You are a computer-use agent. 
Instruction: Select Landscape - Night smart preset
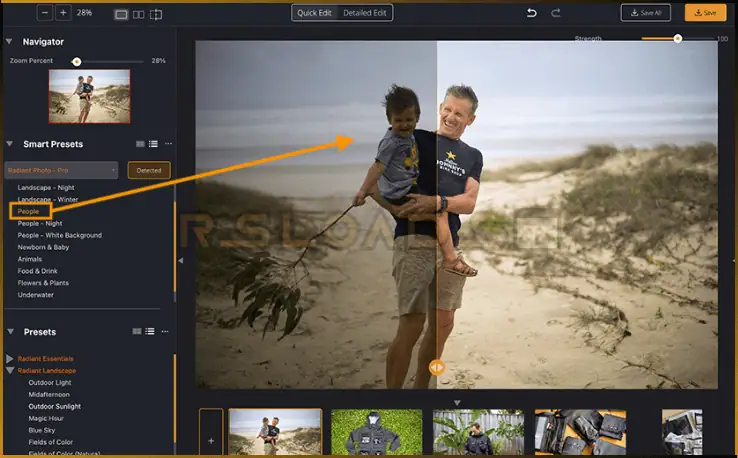46,187
